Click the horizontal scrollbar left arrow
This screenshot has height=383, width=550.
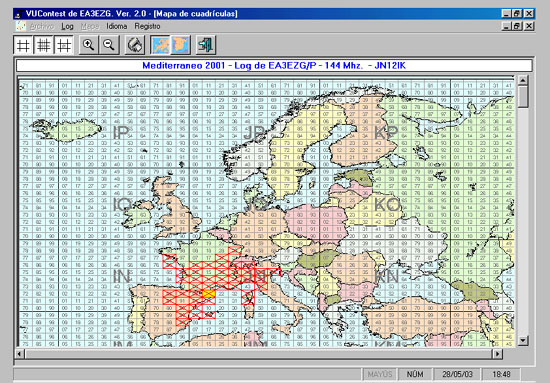click(20, 354)
